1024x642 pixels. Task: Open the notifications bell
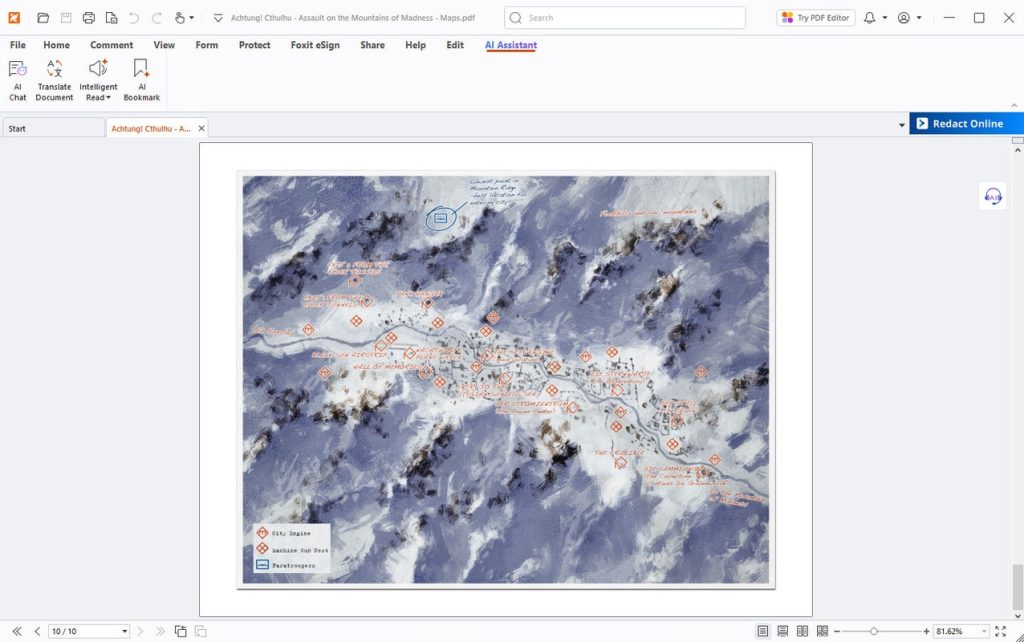coord(869,18)
